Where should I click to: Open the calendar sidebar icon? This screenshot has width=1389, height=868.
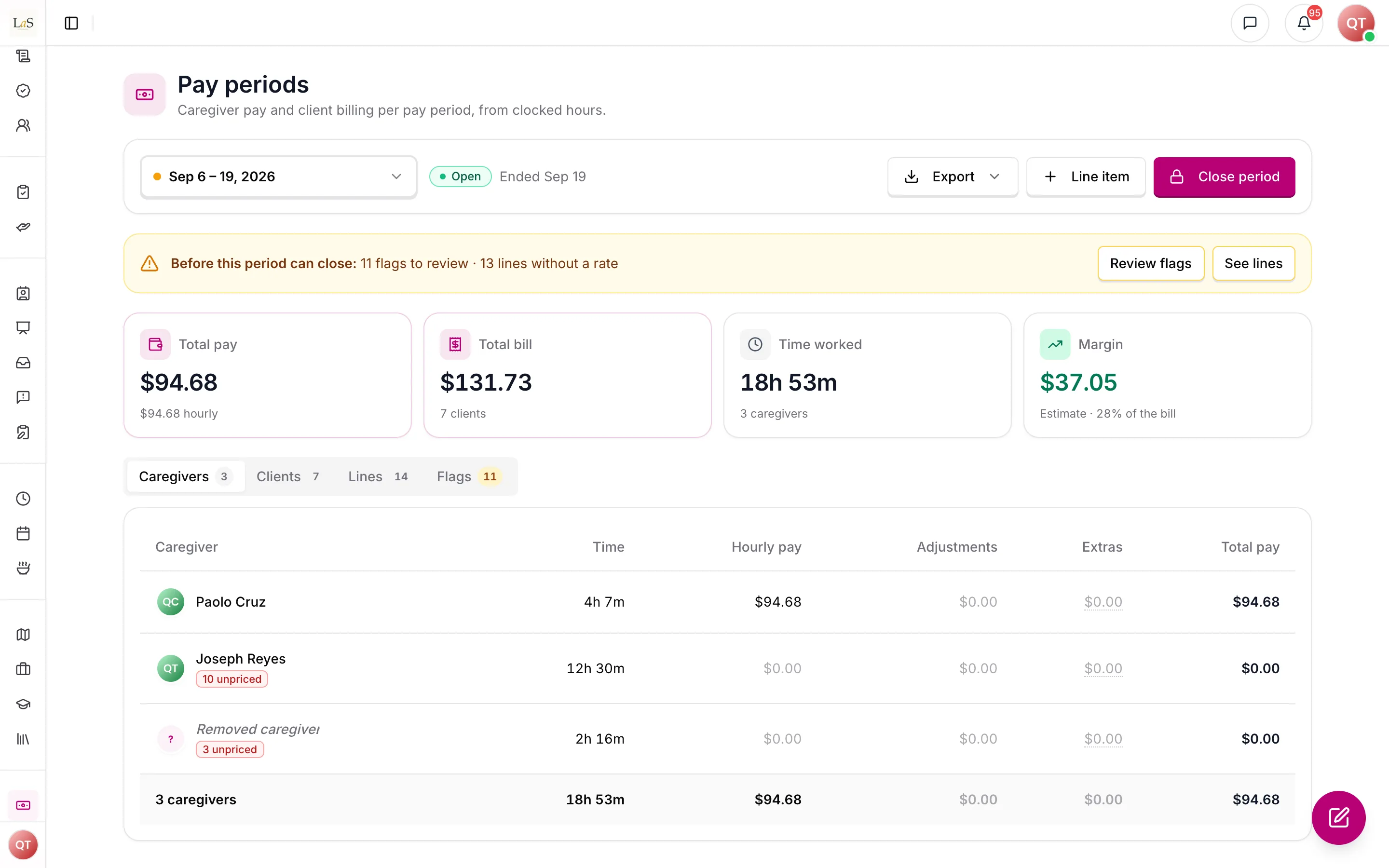[23, 533]
